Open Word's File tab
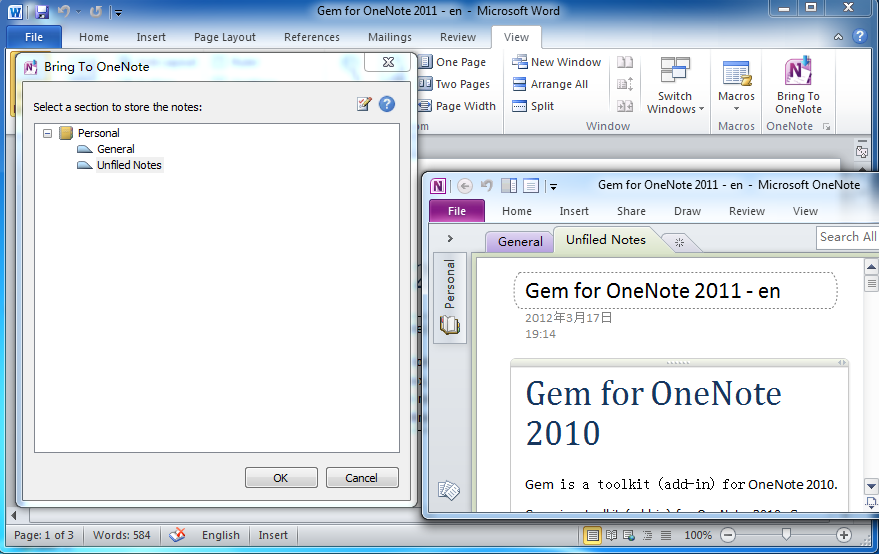This screenshot has height=554, width=879. click(34, 37)
